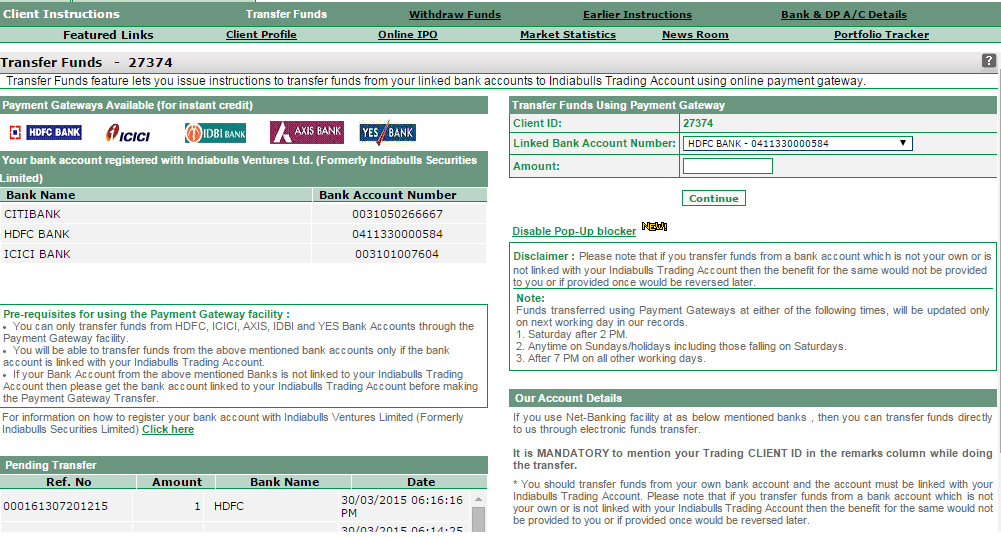Open the Linked Bank Account Number dropdown
Screen dimensions: 1001x537
click(797, 143)
